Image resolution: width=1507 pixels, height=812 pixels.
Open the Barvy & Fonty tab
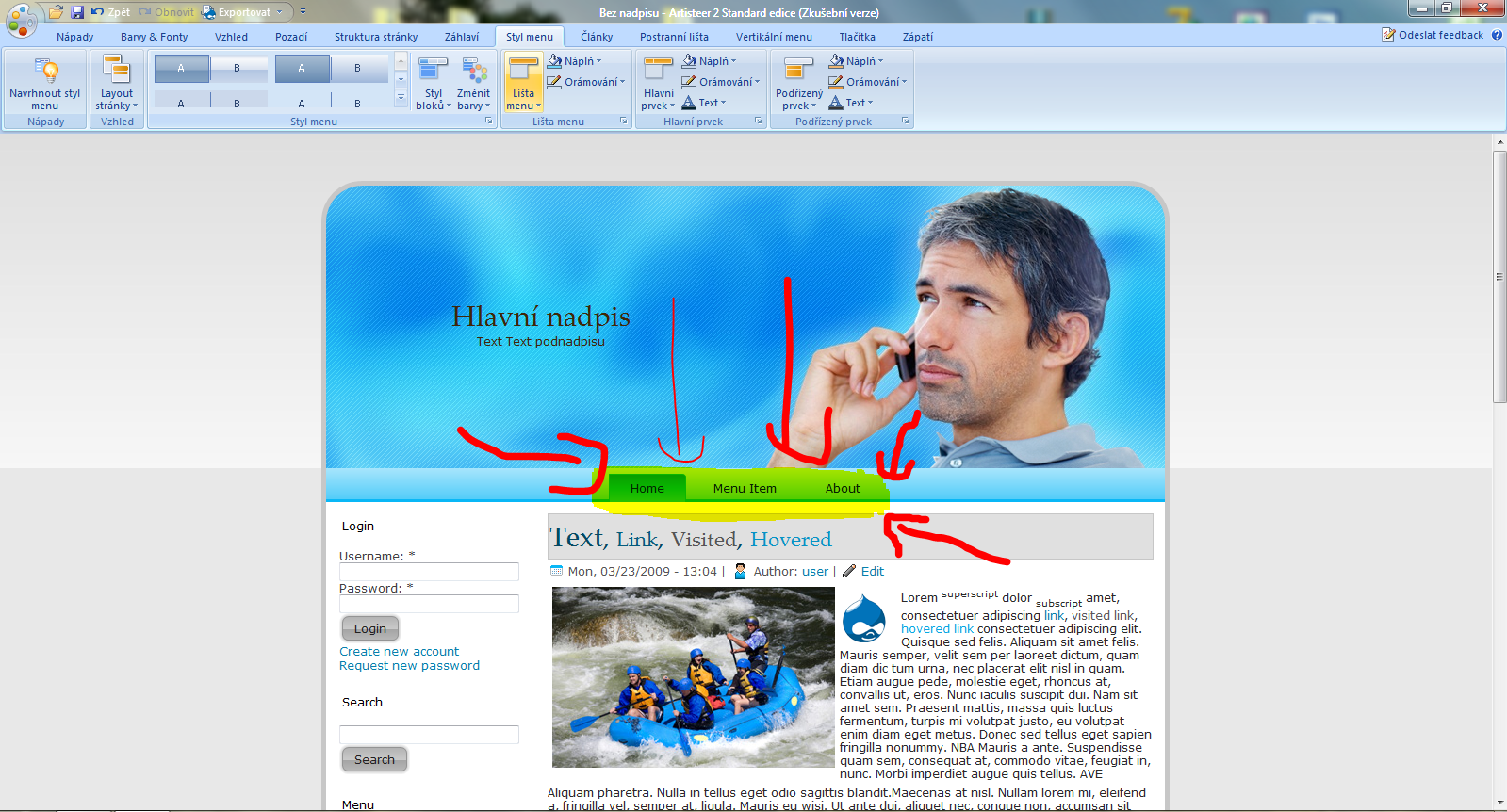coord(155,37)
